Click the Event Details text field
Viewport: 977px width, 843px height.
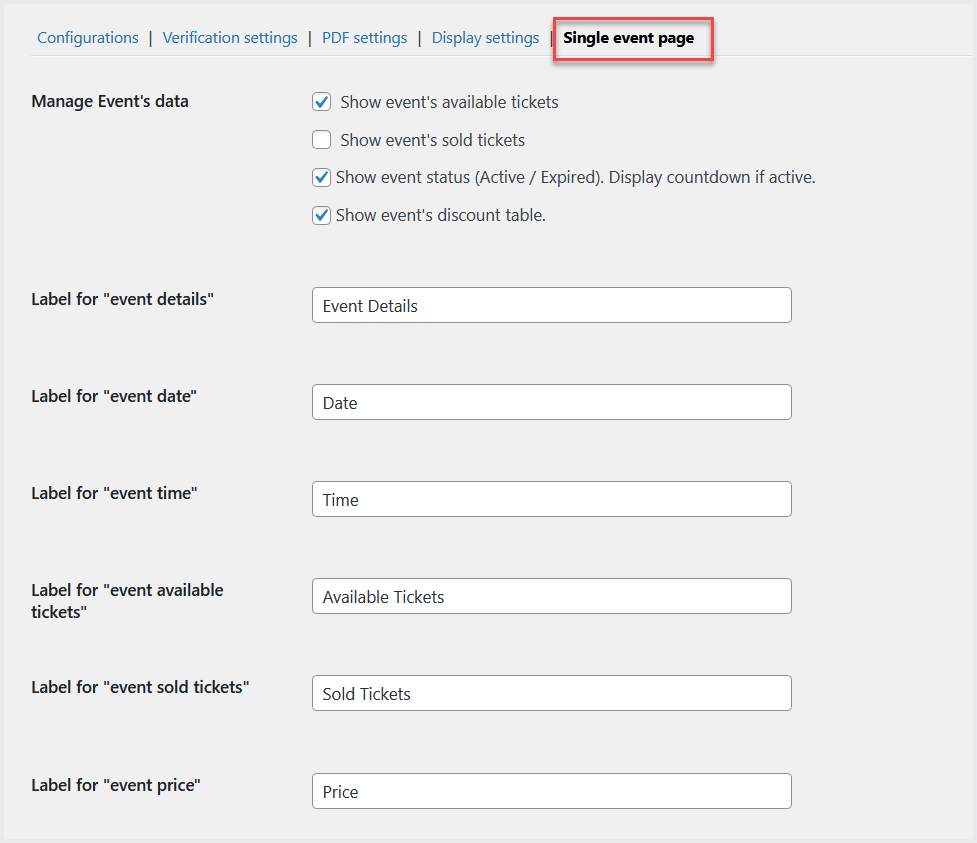pos(551,306)
